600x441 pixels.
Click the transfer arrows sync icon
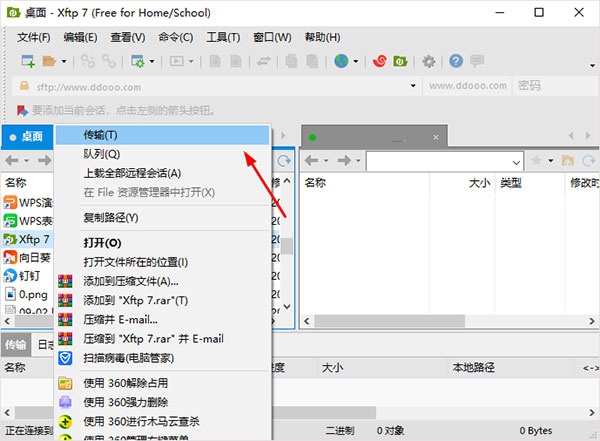tap(264, 61)
